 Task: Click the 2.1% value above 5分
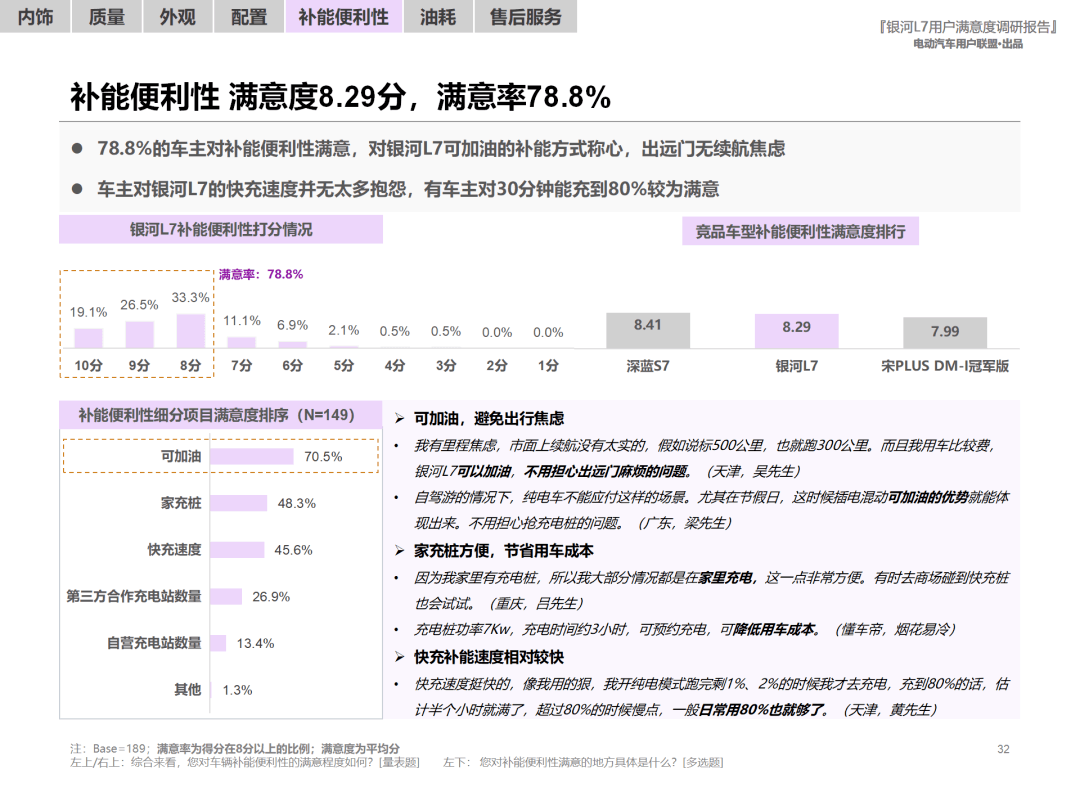pos(344,330)
